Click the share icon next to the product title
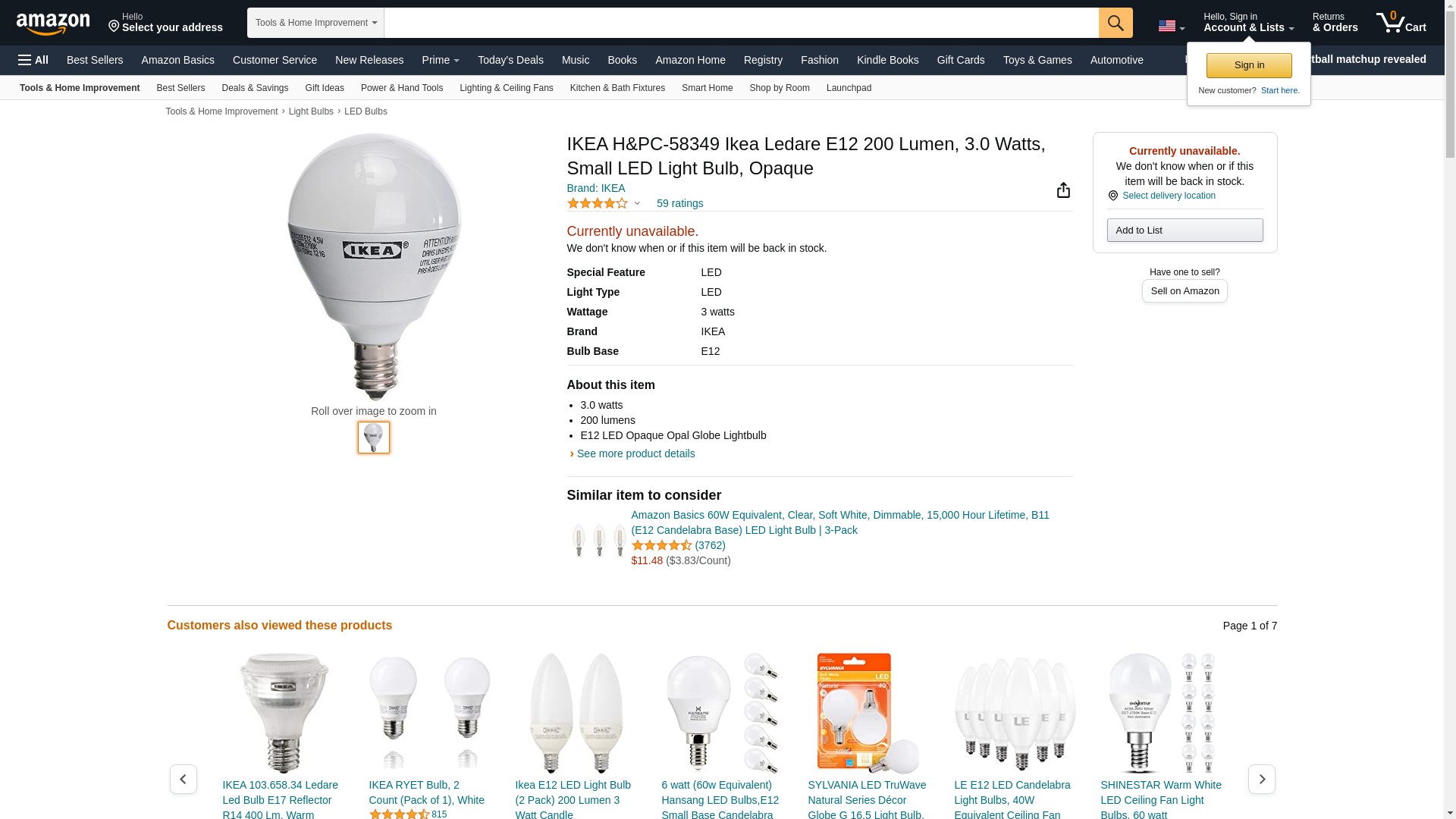Image resolution: width=1456 pixels, height=819 pixels. 1063,190
